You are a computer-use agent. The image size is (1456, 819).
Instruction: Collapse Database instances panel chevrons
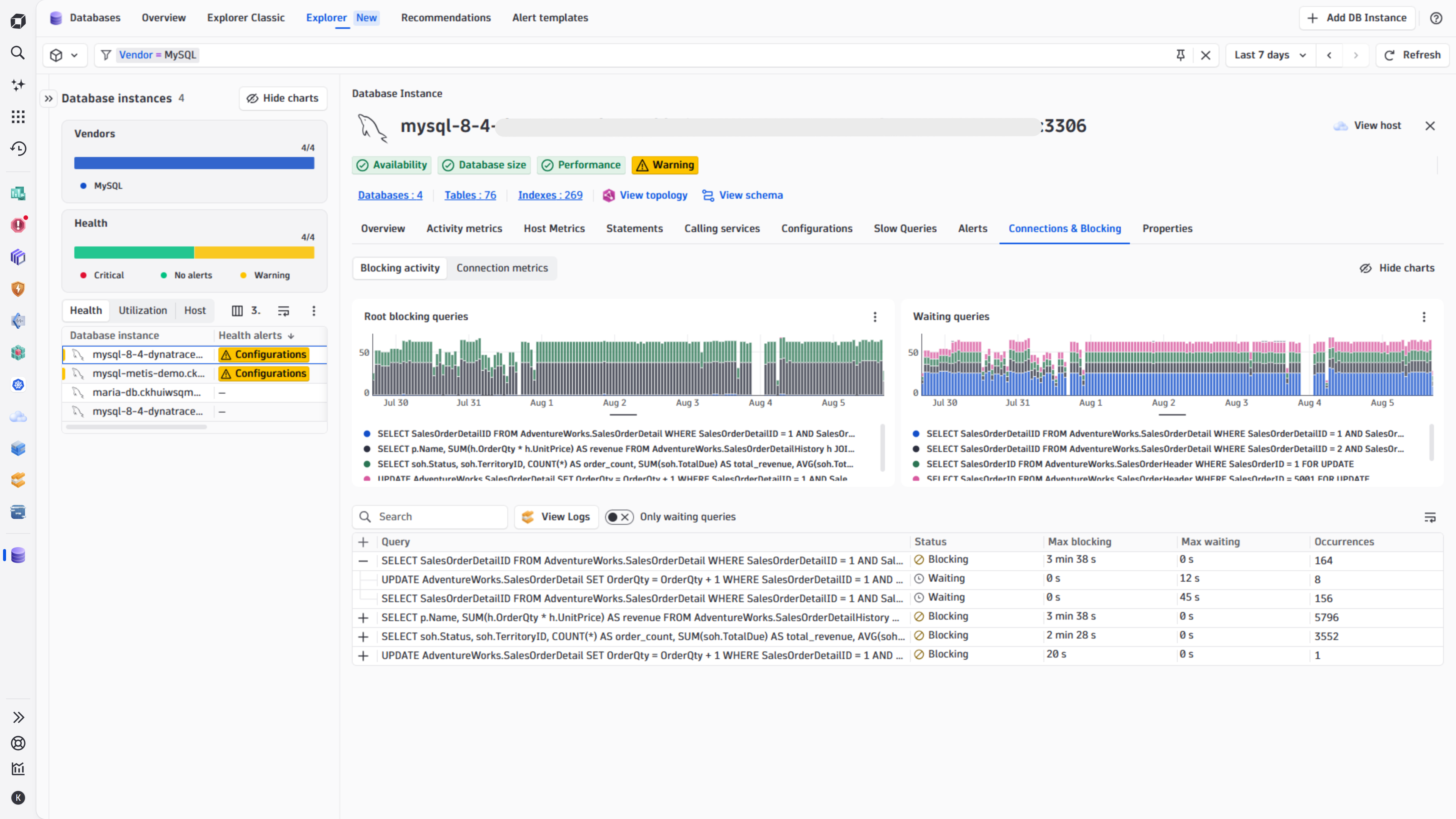point(49,98)
